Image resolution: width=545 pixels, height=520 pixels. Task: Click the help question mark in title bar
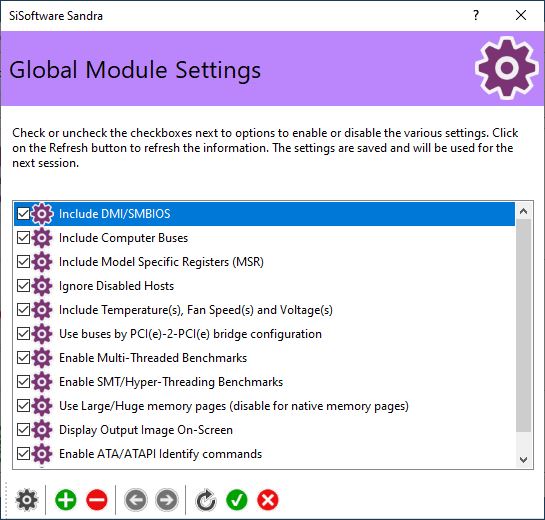(476, 15)
